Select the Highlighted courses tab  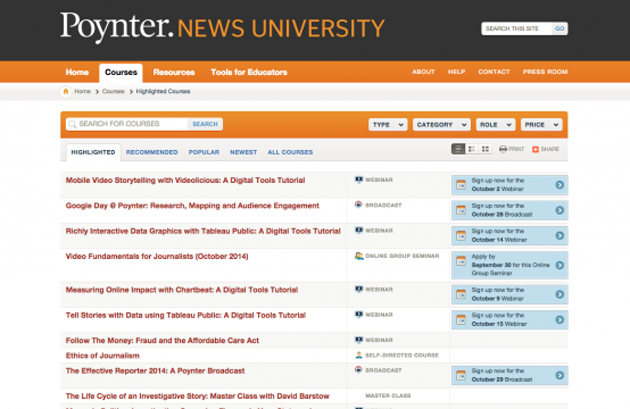pos(93,152)
